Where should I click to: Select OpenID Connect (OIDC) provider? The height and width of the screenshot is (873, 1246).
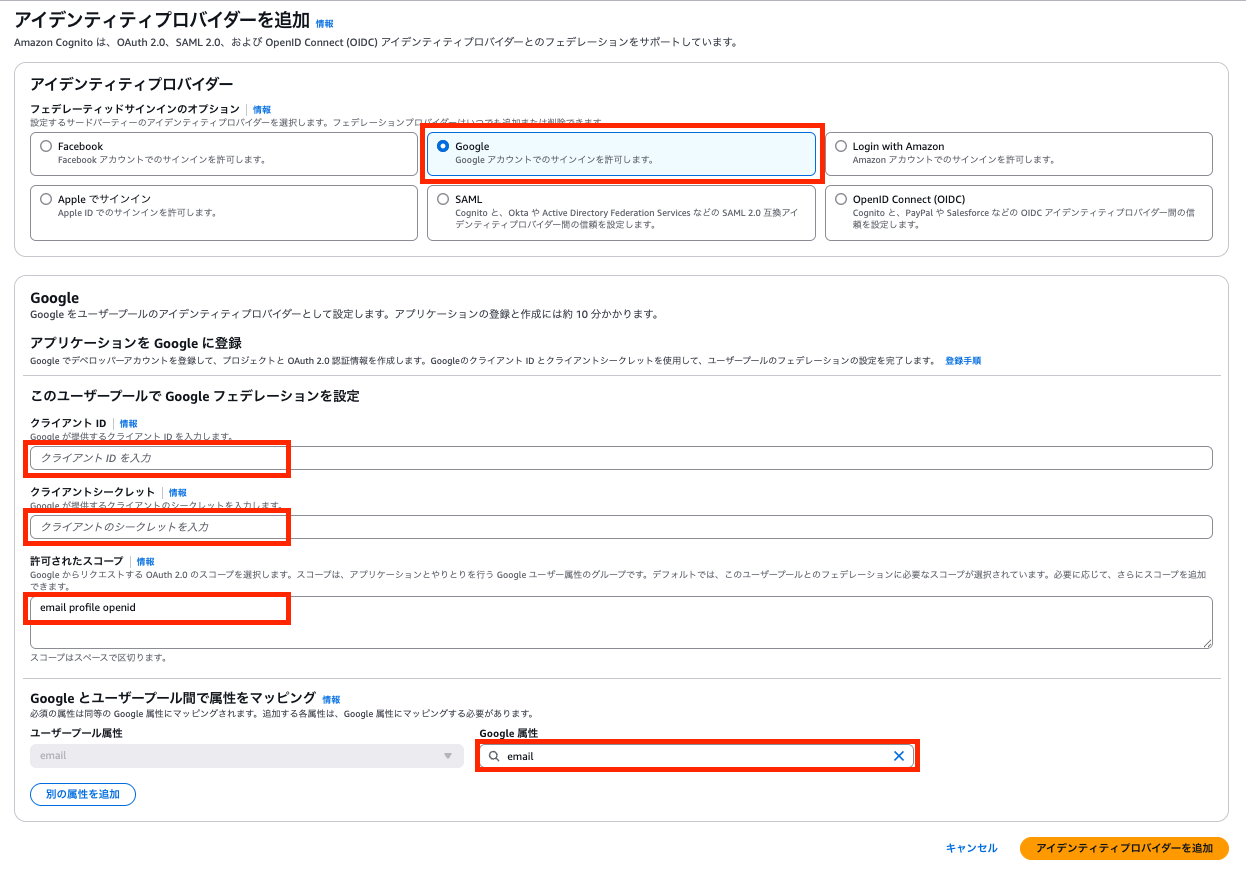coord(841,199)
